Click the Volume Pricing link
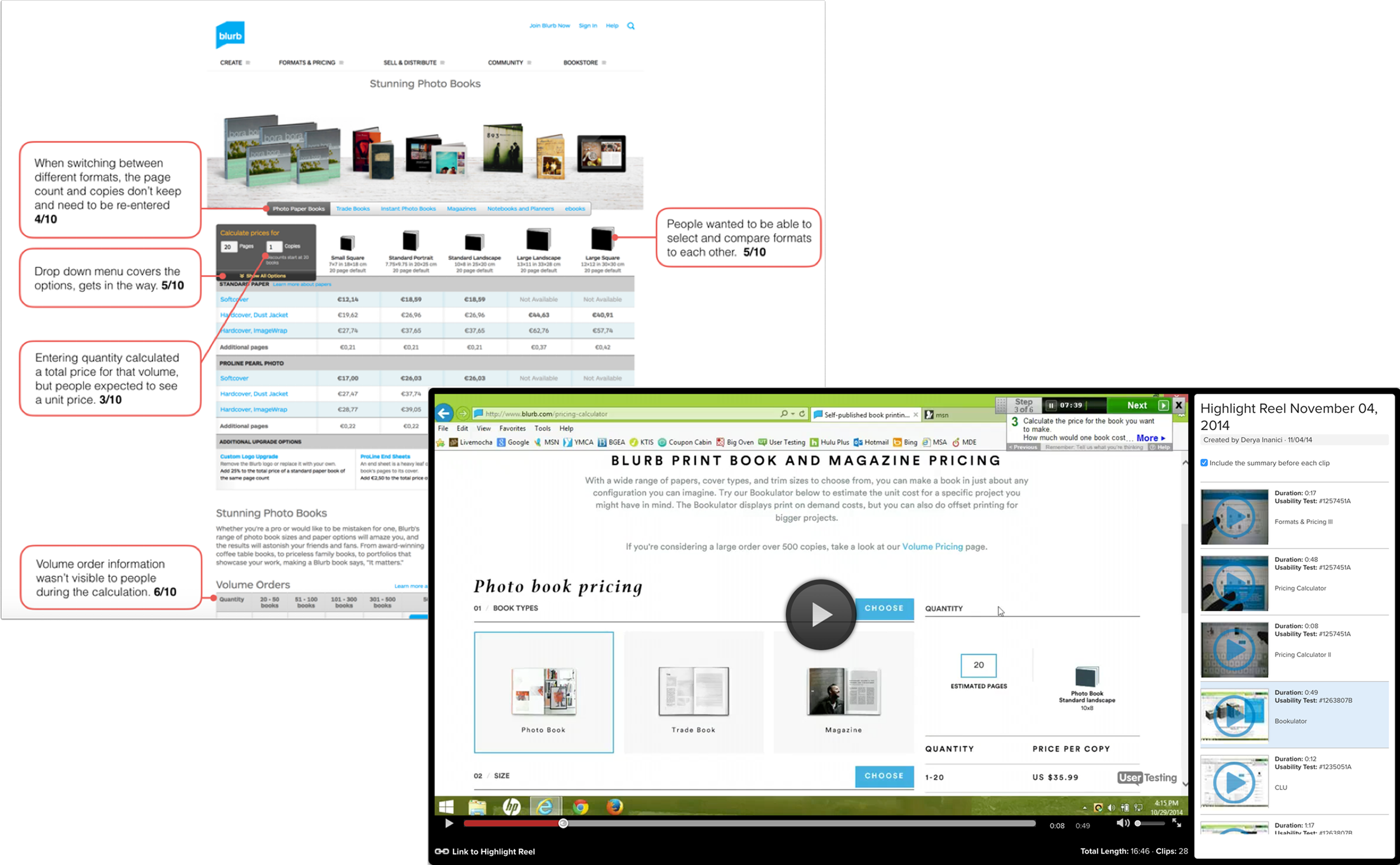The image size is (1400, 865). click(x=932, y=546)
